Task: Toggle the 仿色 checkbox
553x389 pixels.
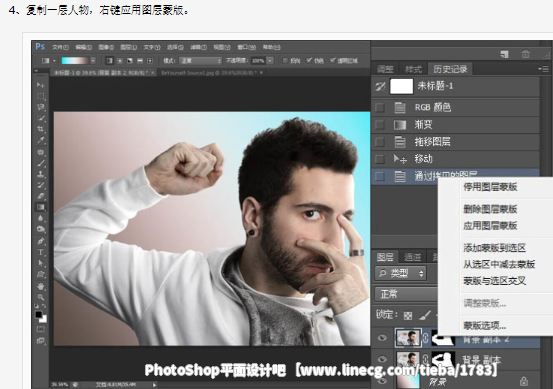Action: click(x=309, y=61)
